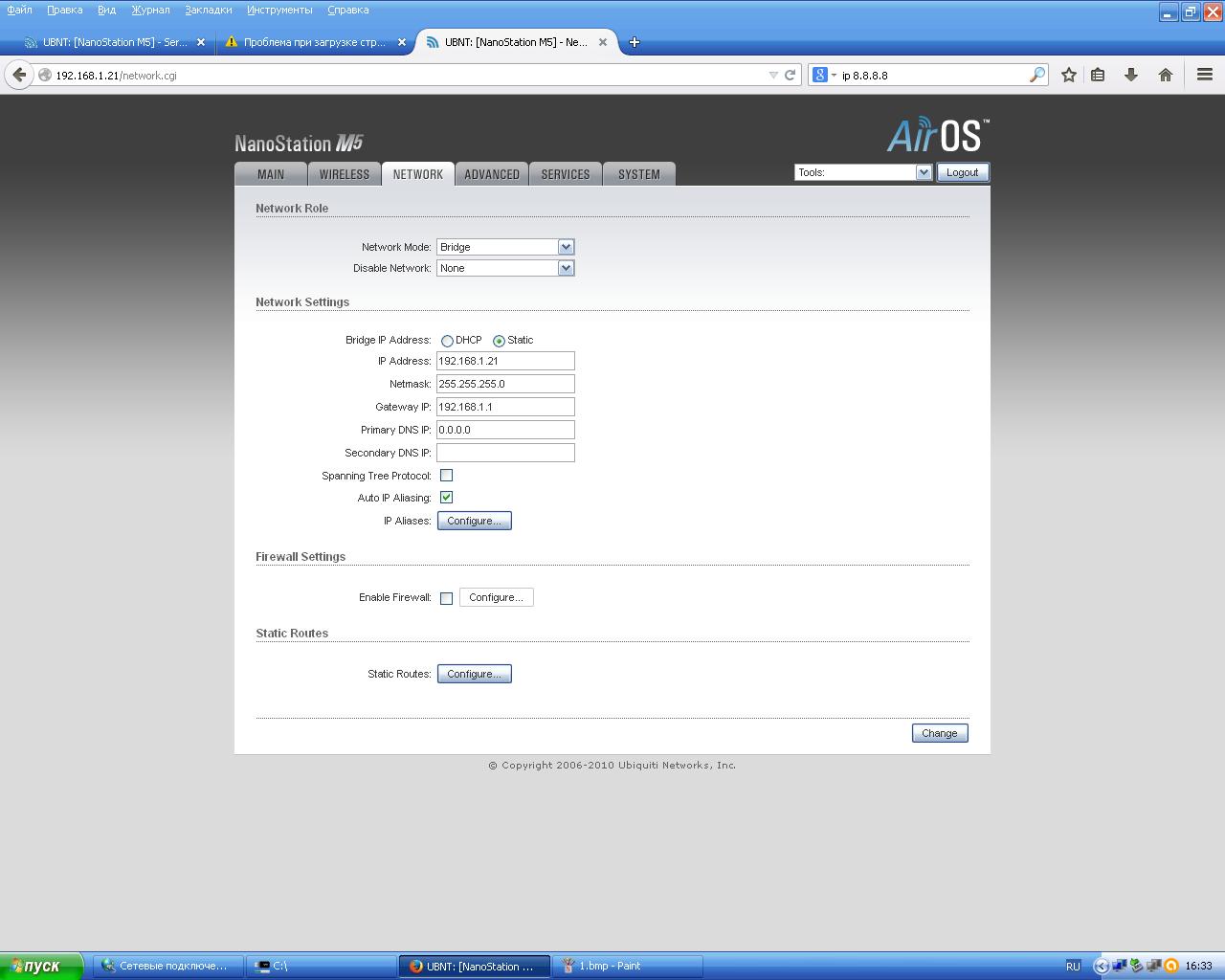Close the first UBNT NanoStation tab
This screenshot has width=1225, height=980.
point(201,42)
